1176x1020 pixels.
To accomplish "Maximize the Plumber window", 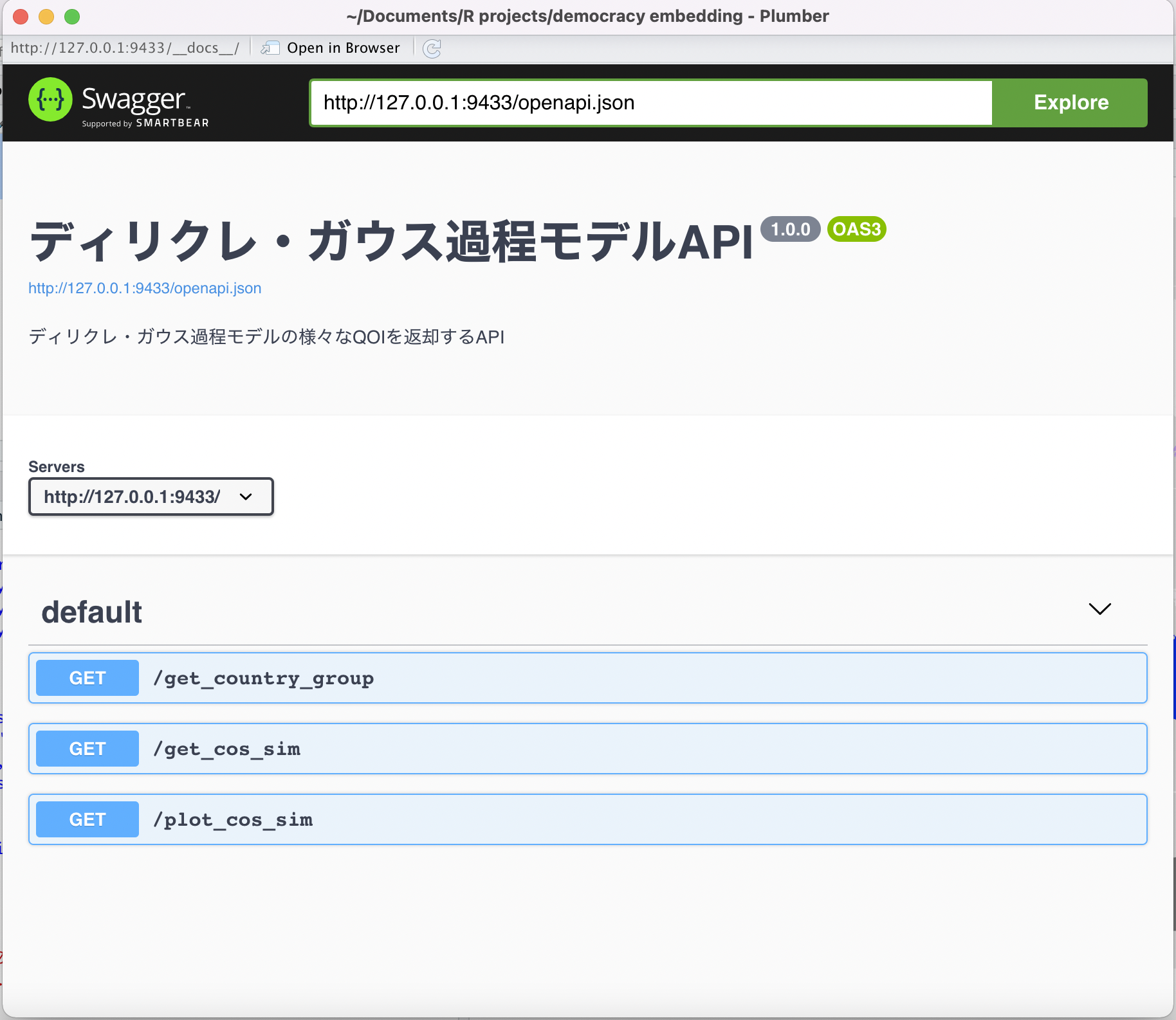I will (72, 17).
